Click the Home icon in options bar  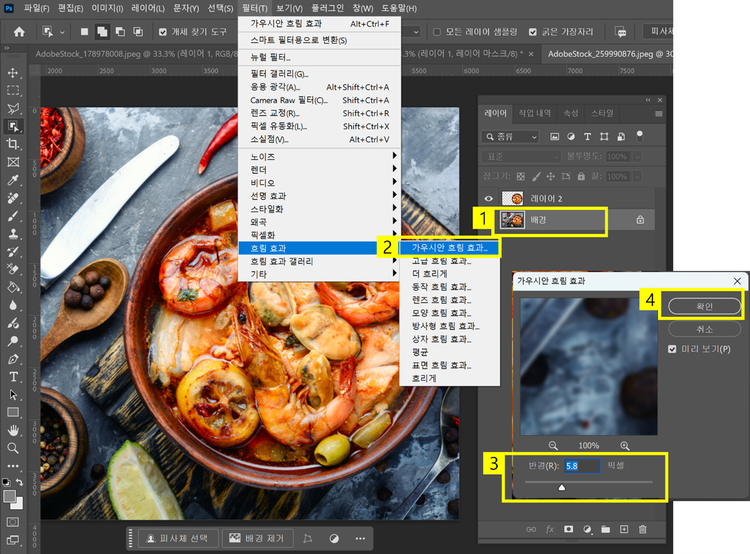19,32
